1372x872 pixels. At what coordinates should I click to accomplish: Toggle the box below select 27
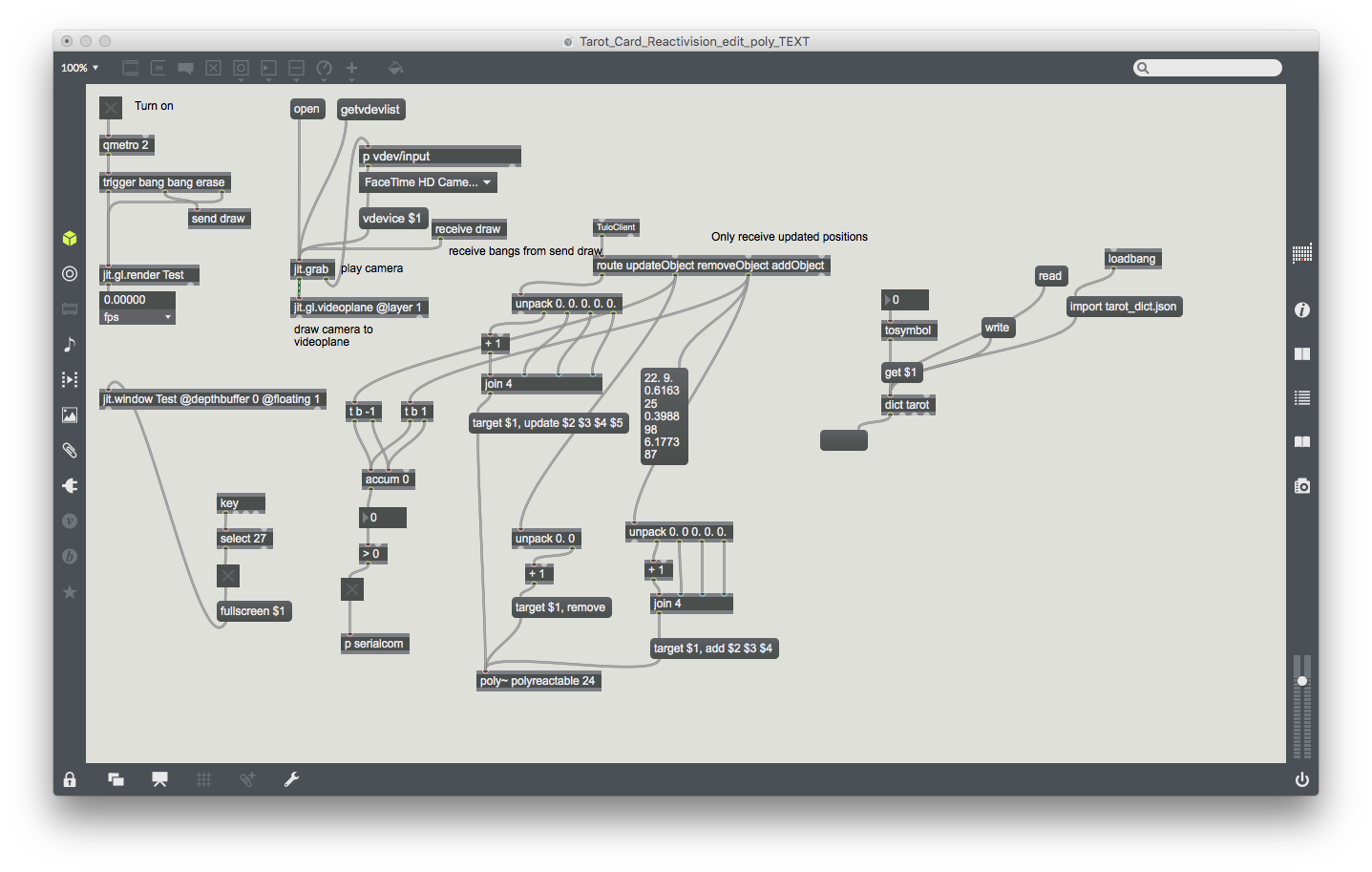pyautogui.click(x=228, y=576)
